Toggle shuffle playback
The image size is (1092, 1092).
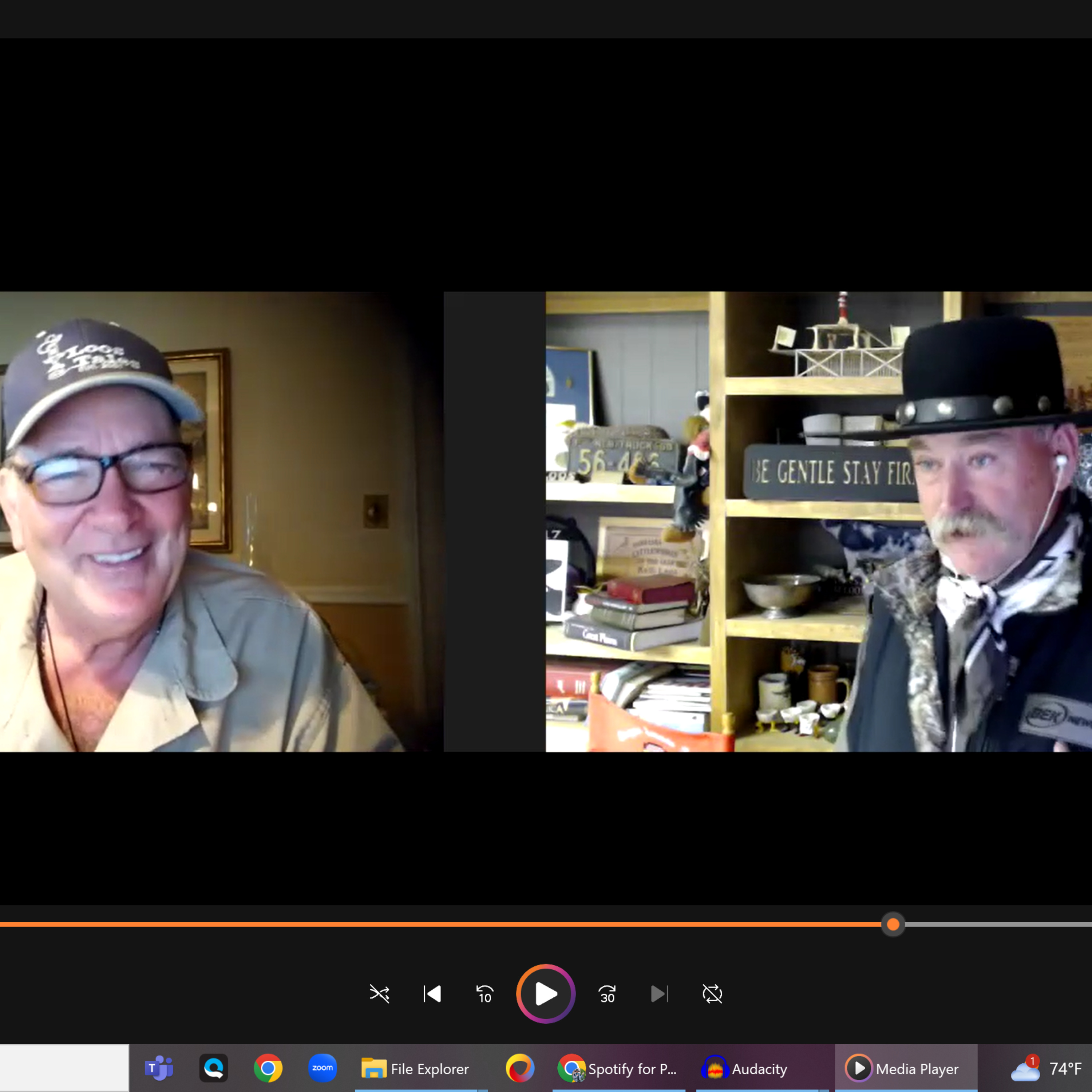[x=379, y=994]
